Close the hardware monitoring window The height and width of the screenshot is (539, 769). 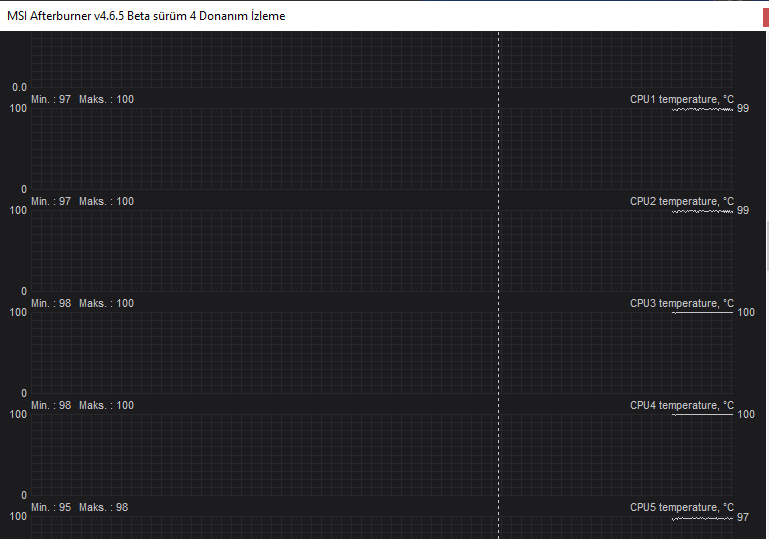[766, 18]
